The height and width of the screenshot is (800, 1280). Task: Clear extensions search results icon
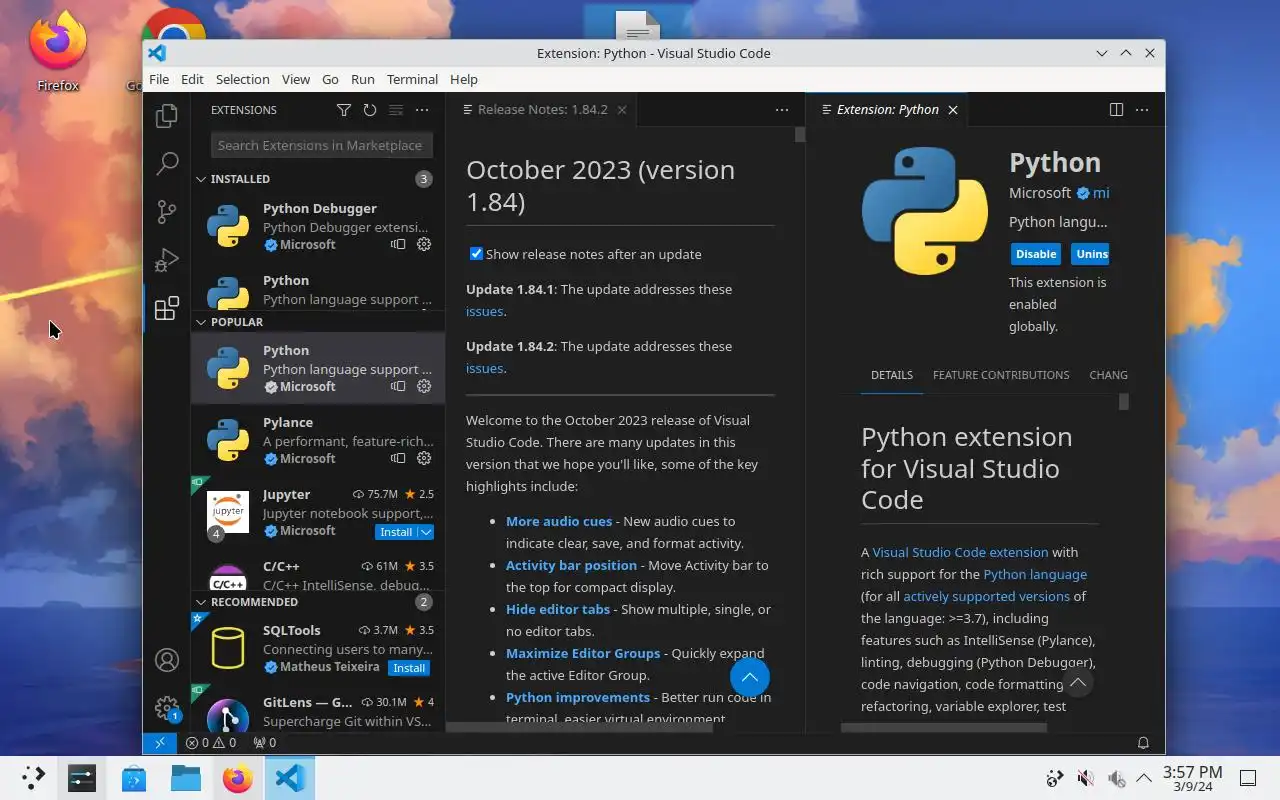[396, 110]
